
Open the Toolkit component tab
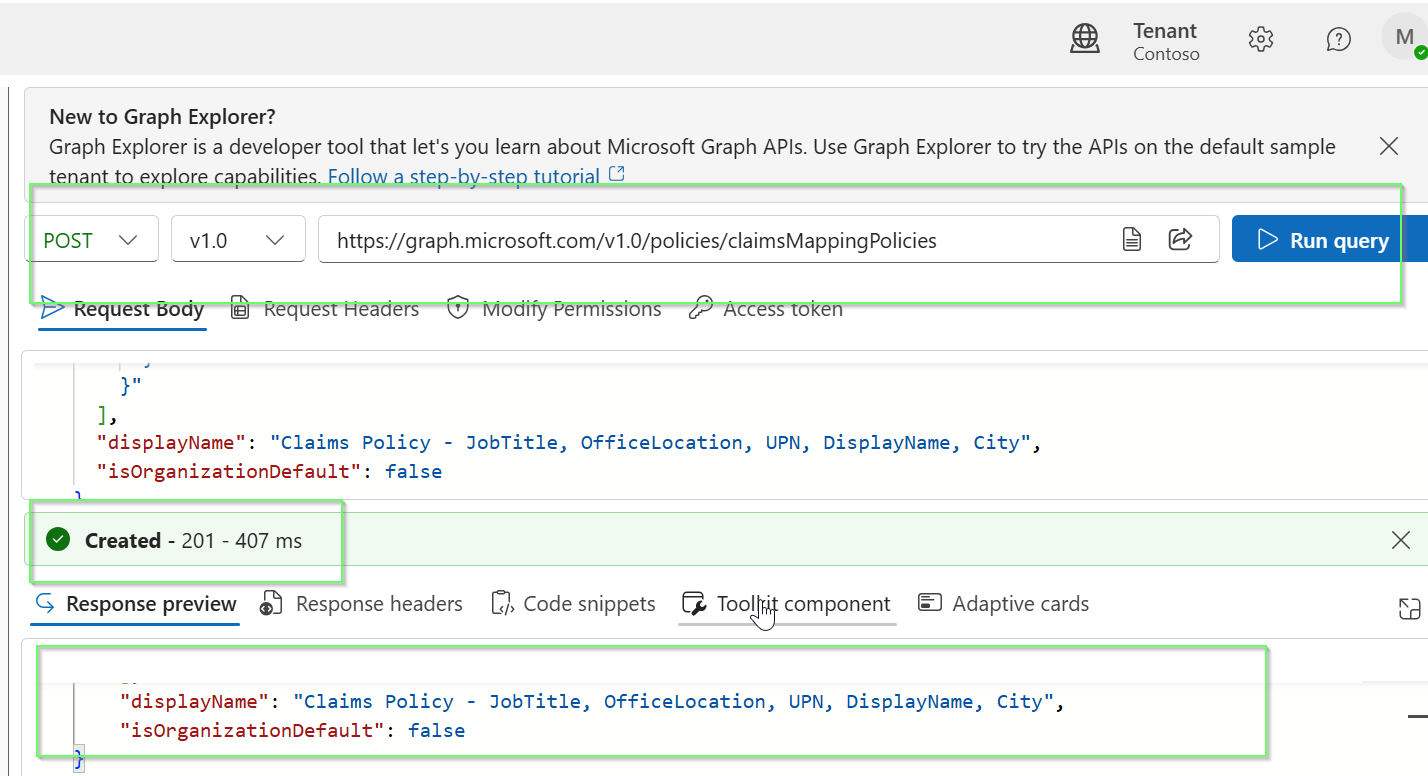click(786, 604)
